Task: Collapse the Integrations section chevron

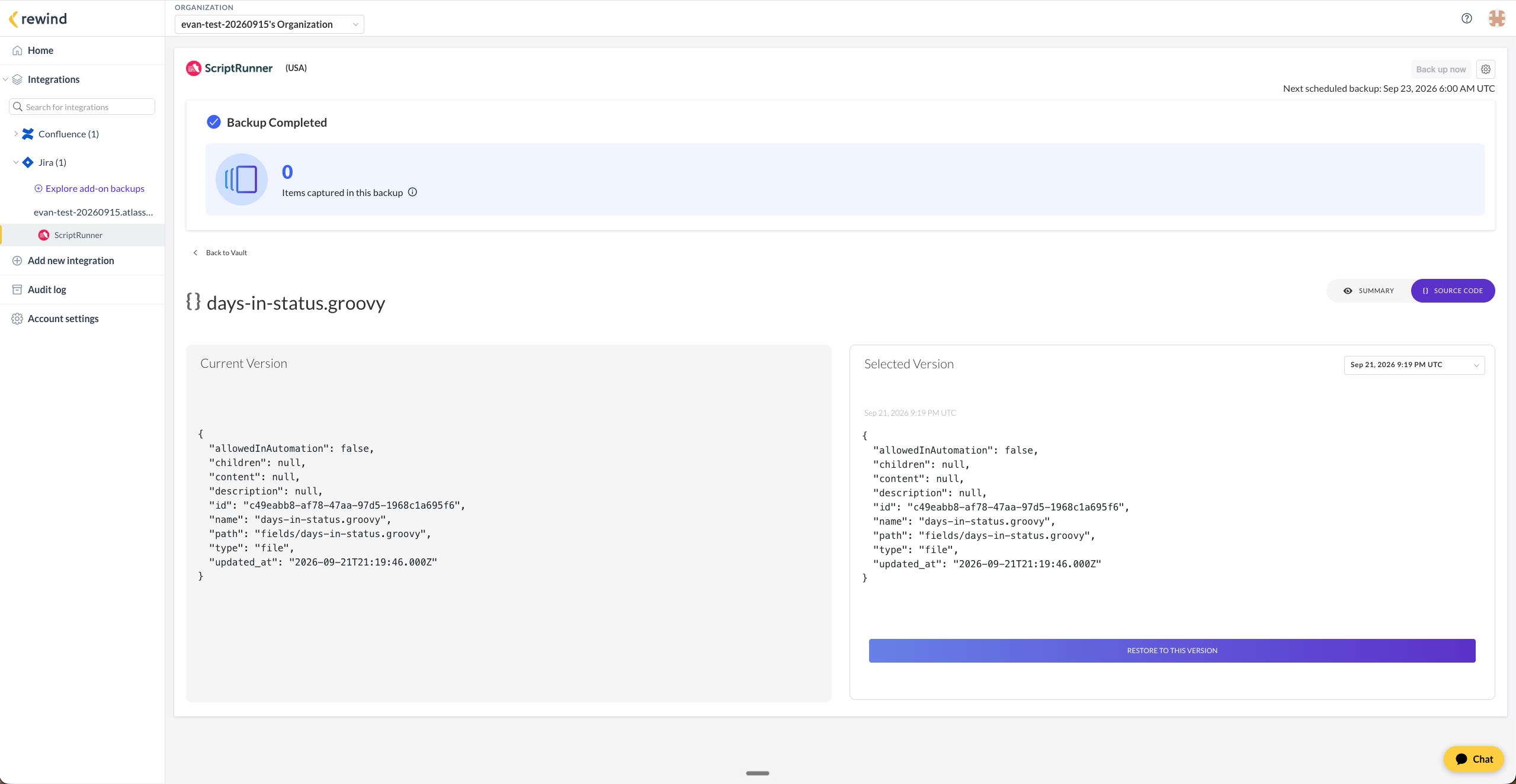Action: coord(5,79)
